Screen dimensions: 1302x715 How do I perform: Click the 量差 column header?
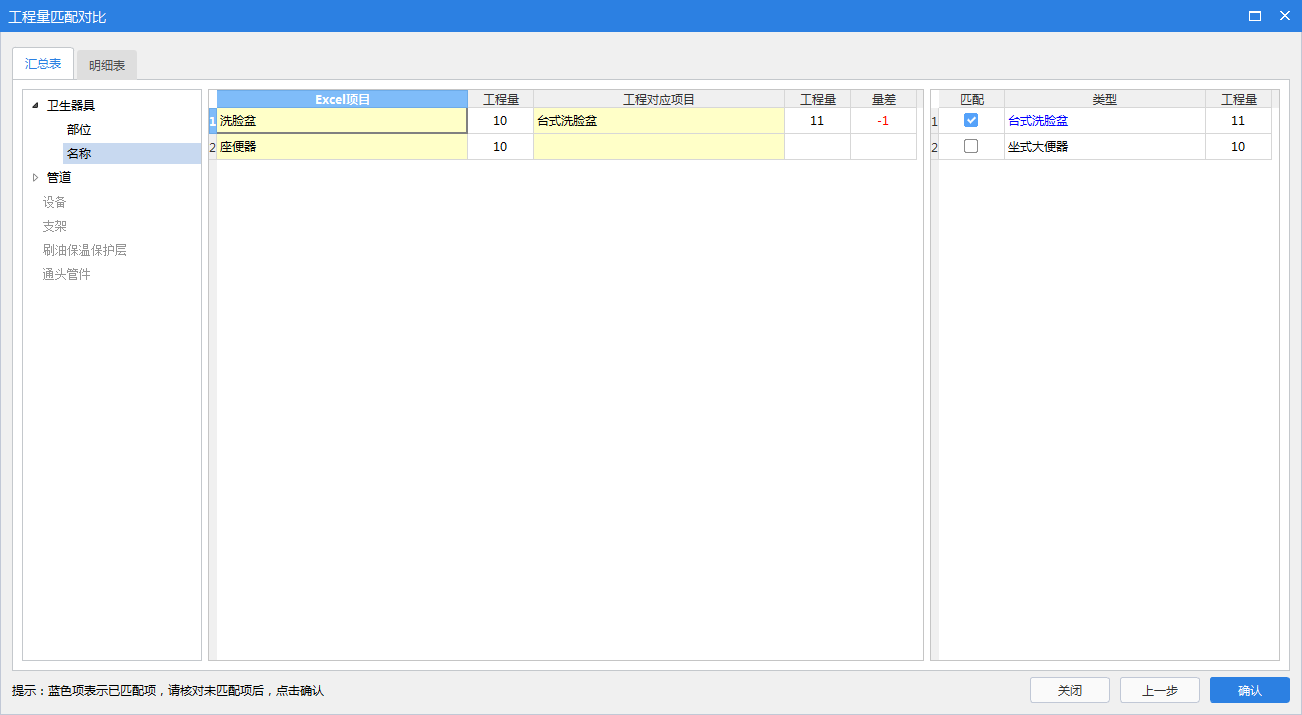coord(883,99)
